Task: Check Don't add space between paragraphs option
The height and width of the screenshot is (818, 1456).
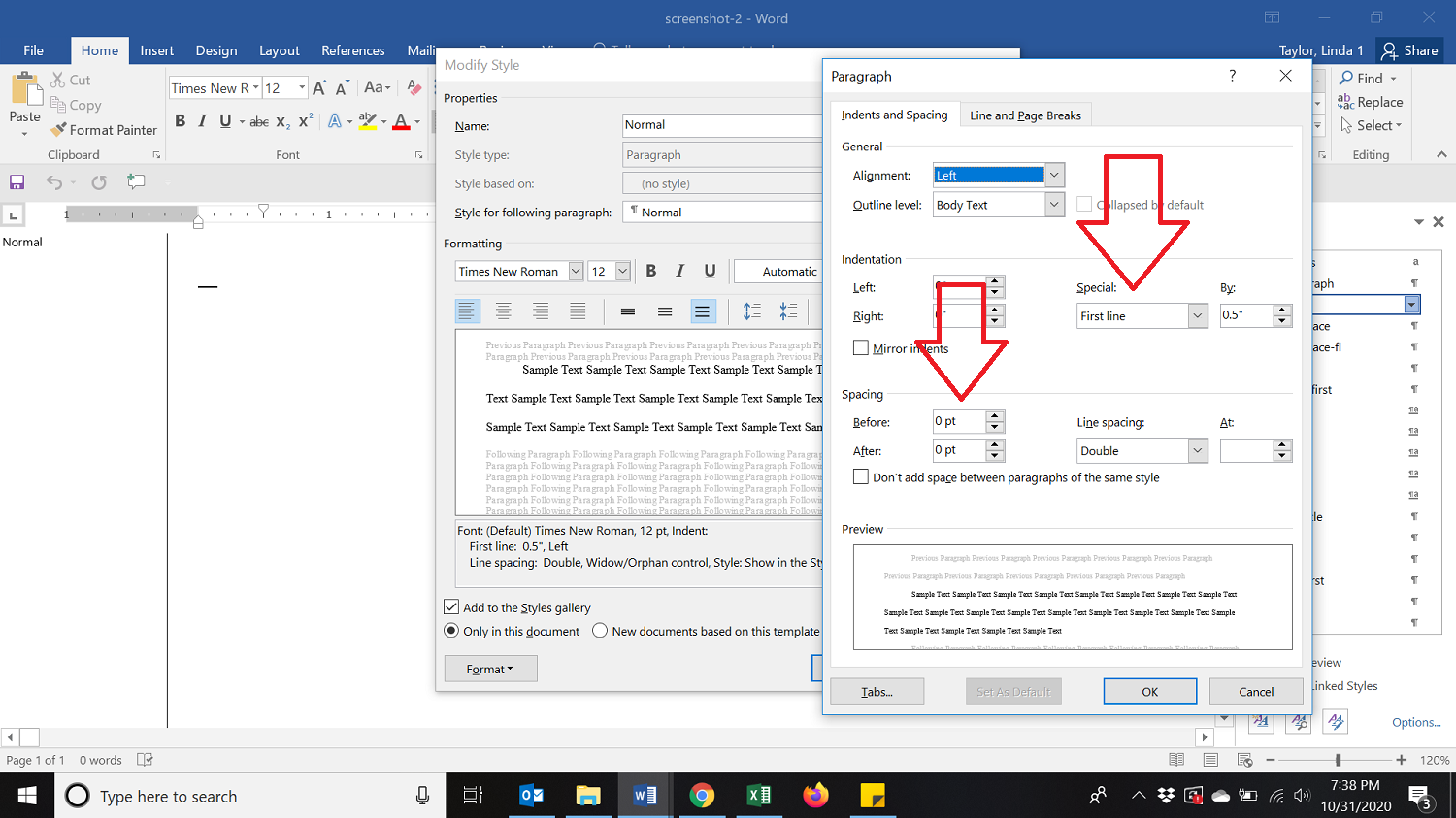Action: [x=861, y=477]
